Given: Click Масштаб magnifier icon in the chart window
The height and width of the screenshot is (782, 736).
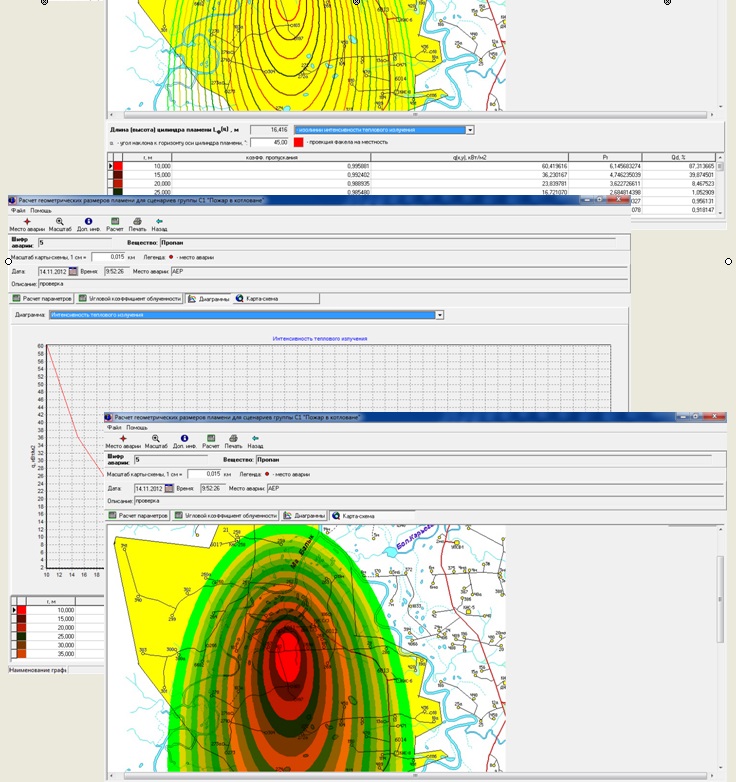Looking at the screenshot, I should pos(59,219).
